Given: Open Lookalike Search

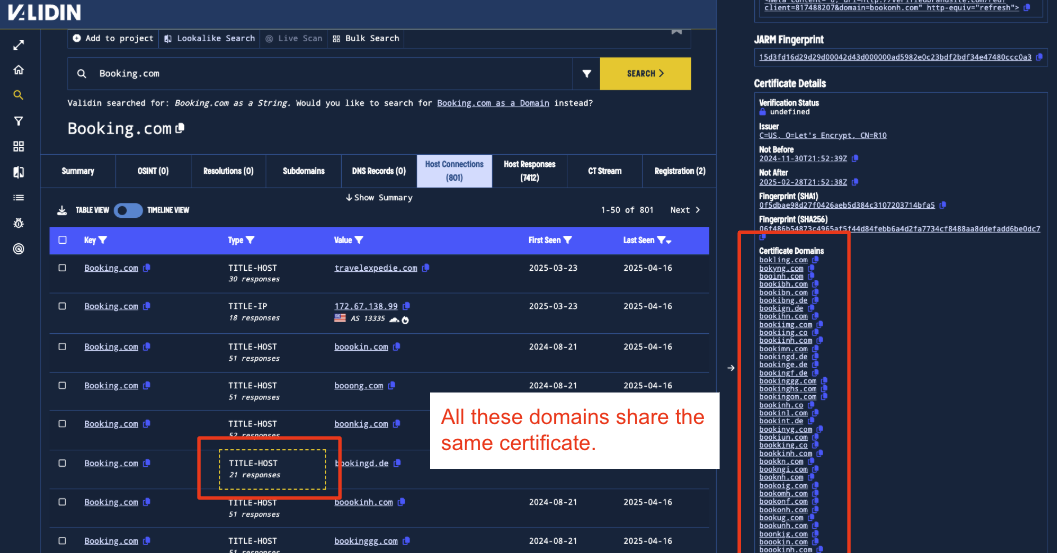Looking at the screenshot, I should point(210,38).
